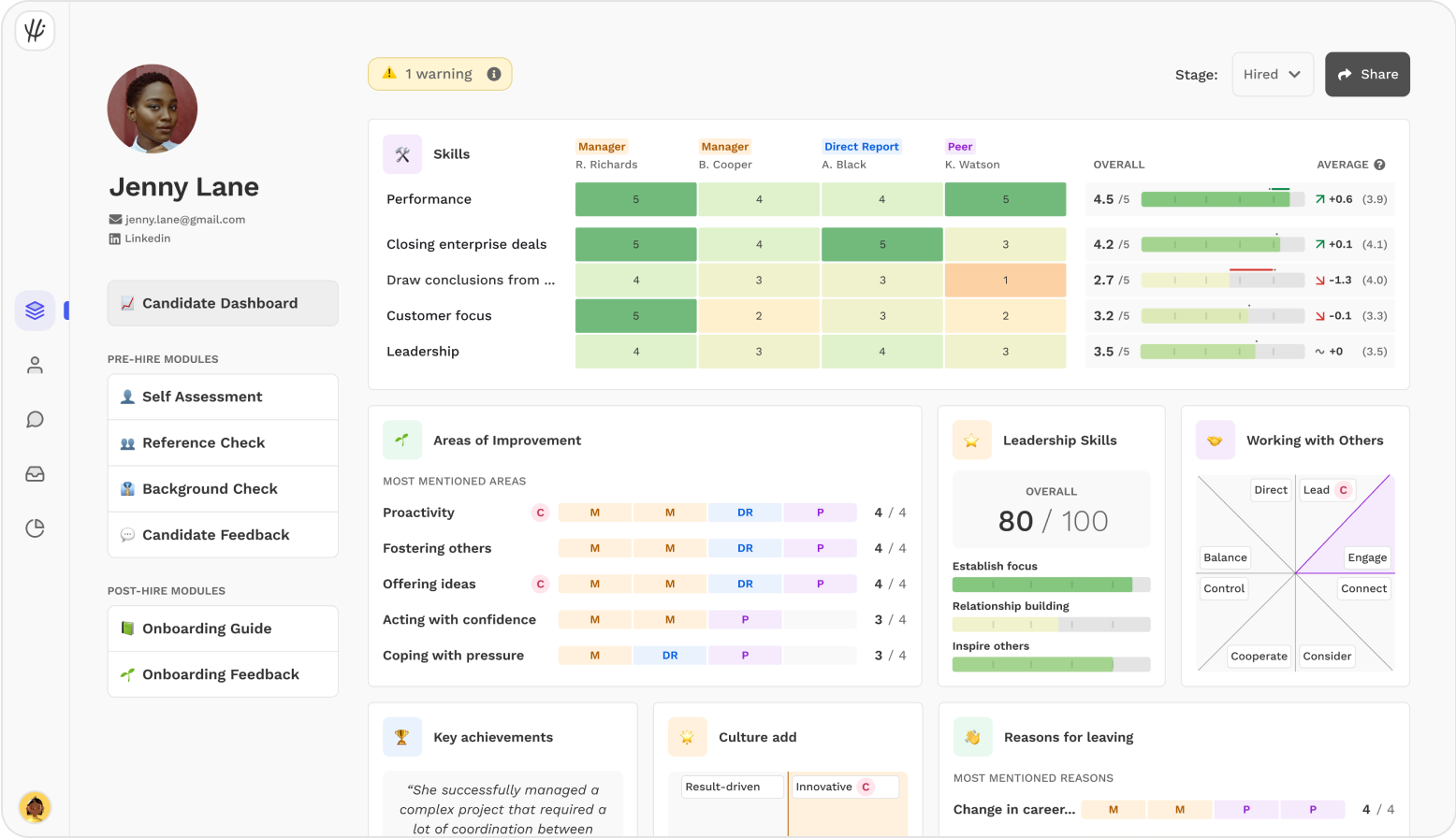Select the person profile icon in the sidebar
This screenshot has height=838, width=1456.
(35, 365)
